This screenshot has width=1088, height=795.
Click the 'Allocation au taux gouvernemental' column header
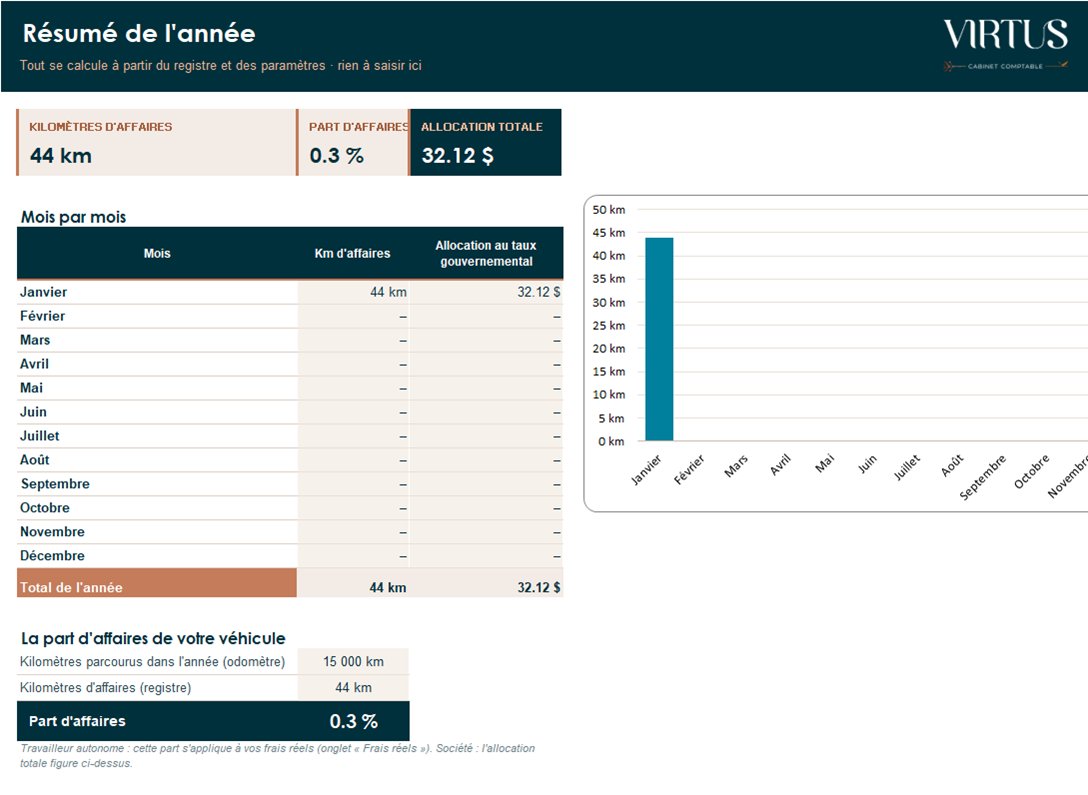coord(486,253)
